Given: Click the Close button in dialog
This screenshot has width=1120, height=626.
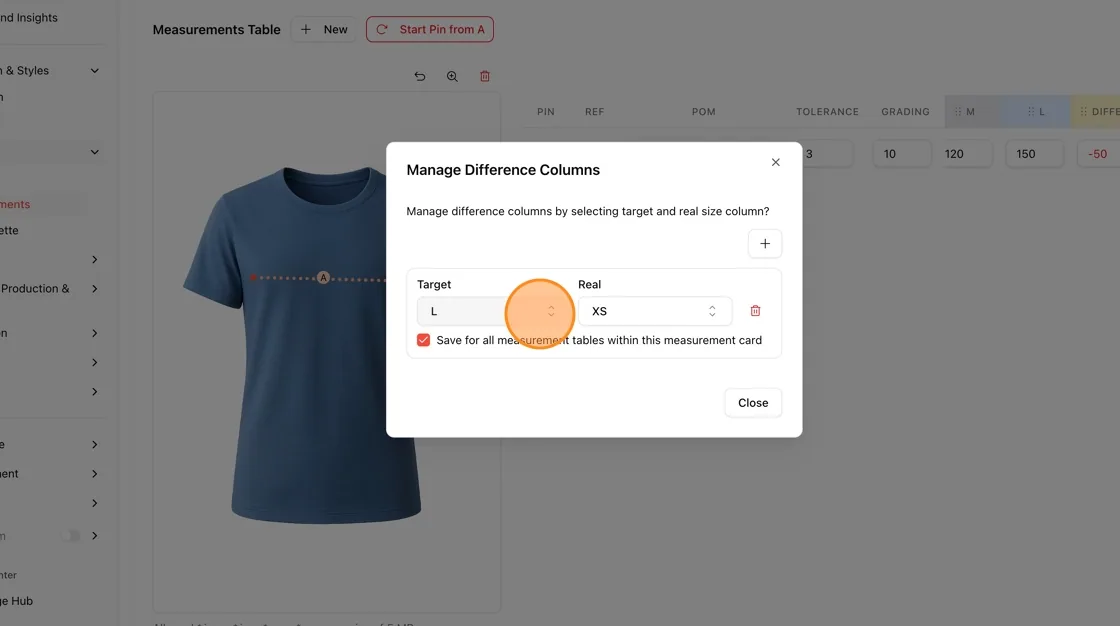Looking at the screenshot, I should pos(753,403).
